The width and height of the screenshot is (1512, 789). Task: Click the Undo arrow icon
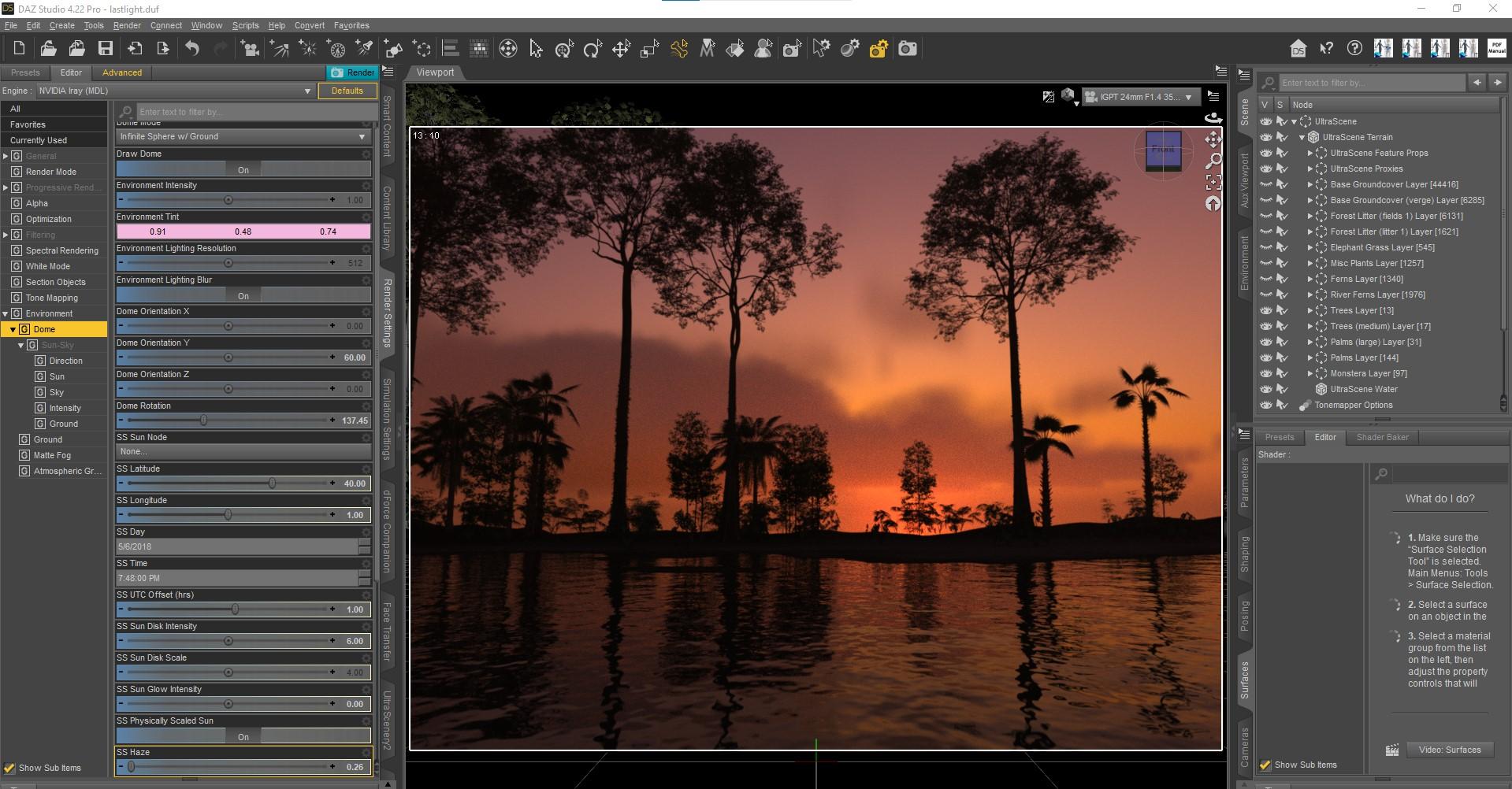(192, 49)
